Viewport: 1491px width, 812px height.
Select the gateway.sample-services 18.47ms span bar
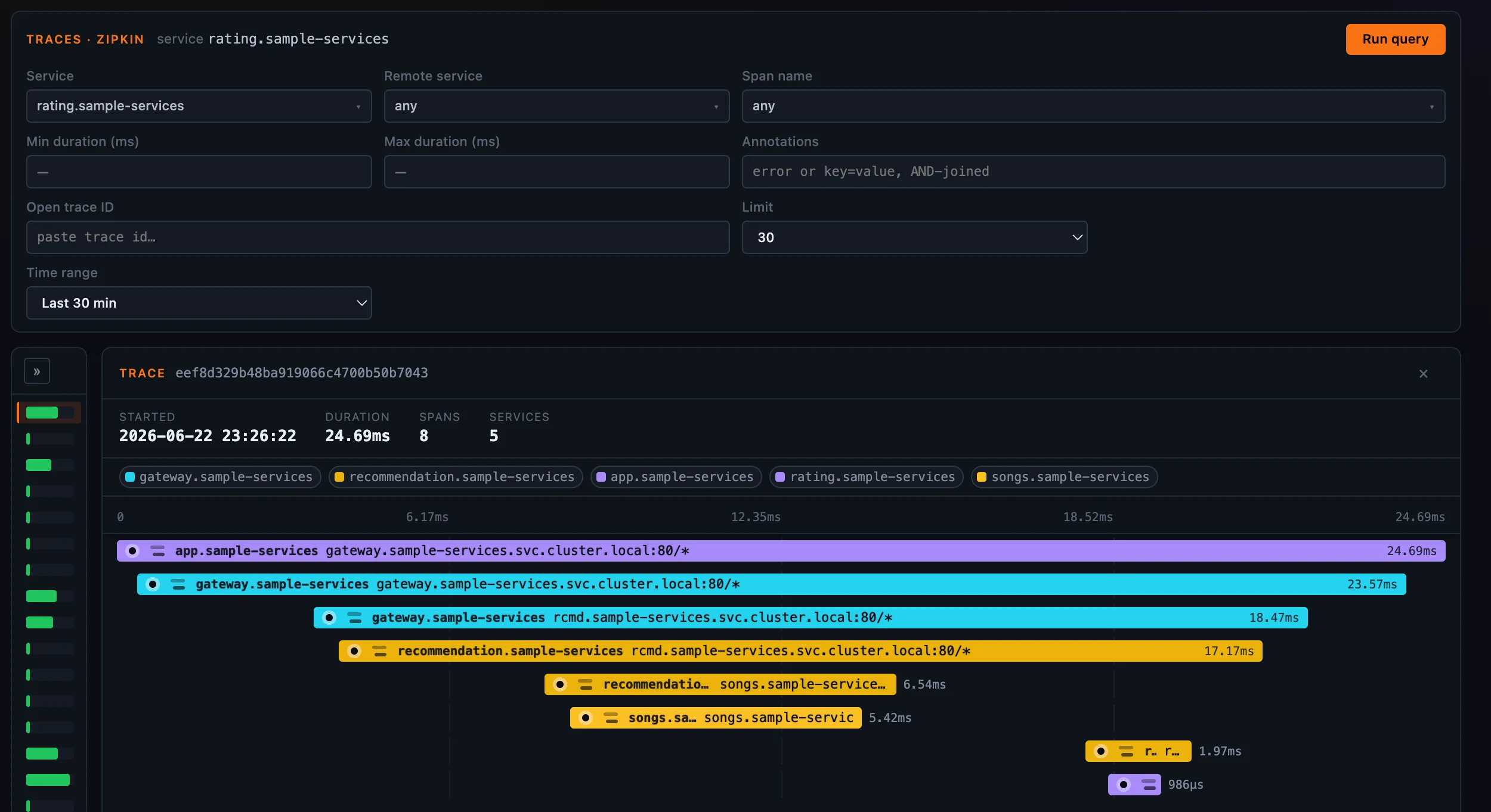[811, 618]
